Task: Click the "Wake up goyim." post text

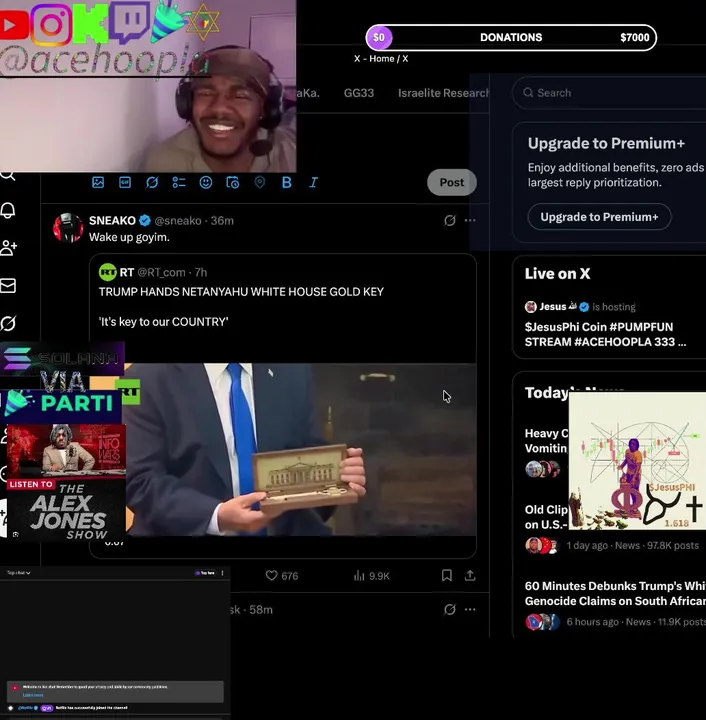Action: 129,237
